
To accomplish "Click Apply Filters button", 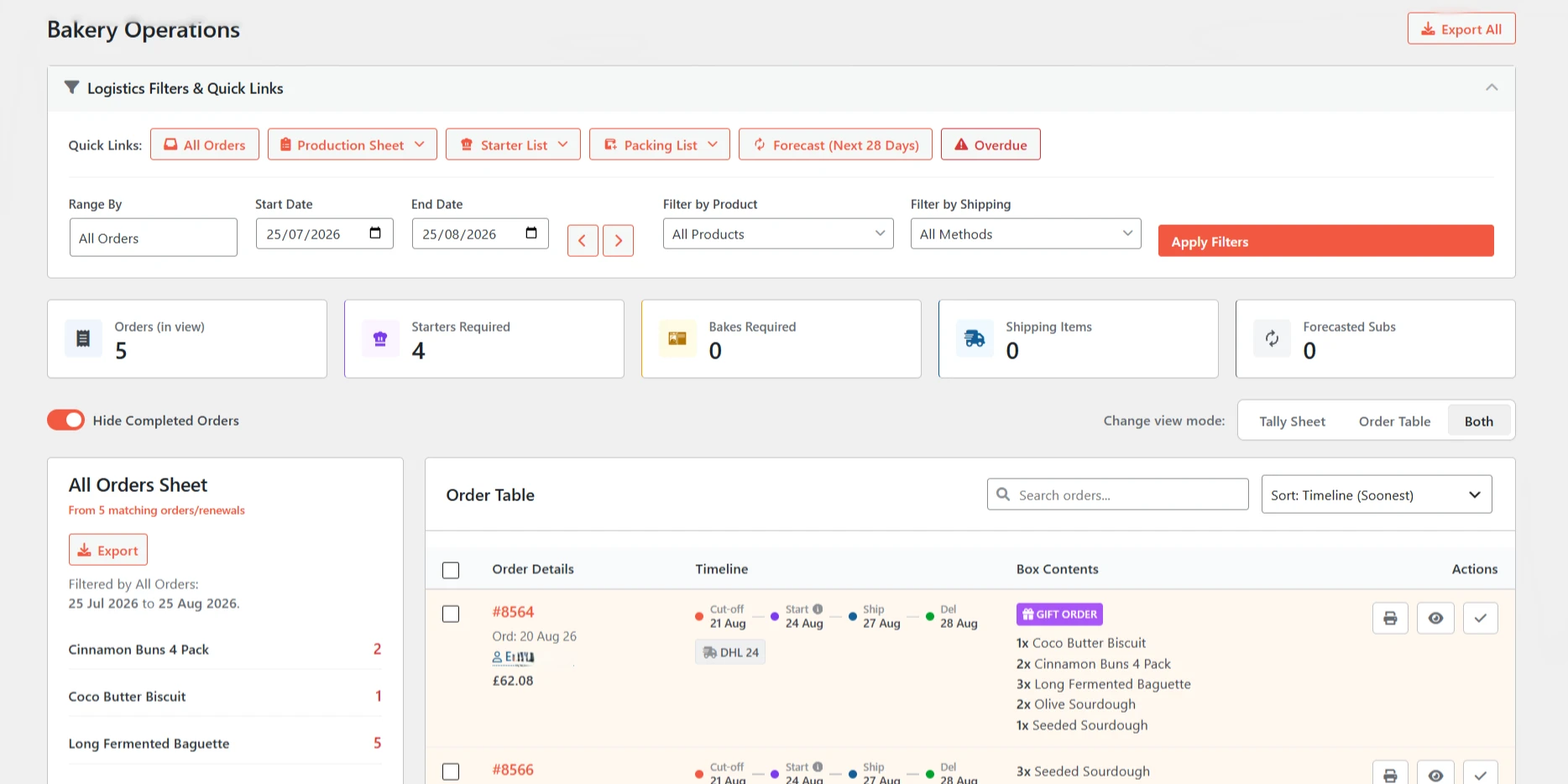I will 1326,241.
